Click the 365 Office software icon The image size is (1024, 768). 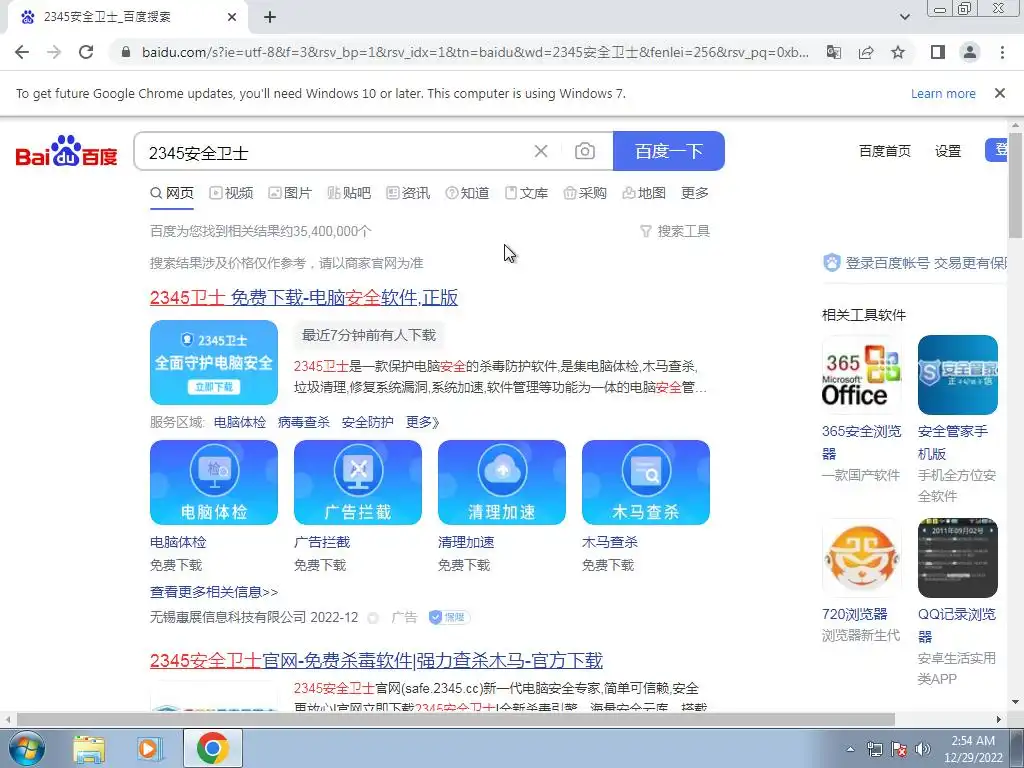click(x=861, y=375)
